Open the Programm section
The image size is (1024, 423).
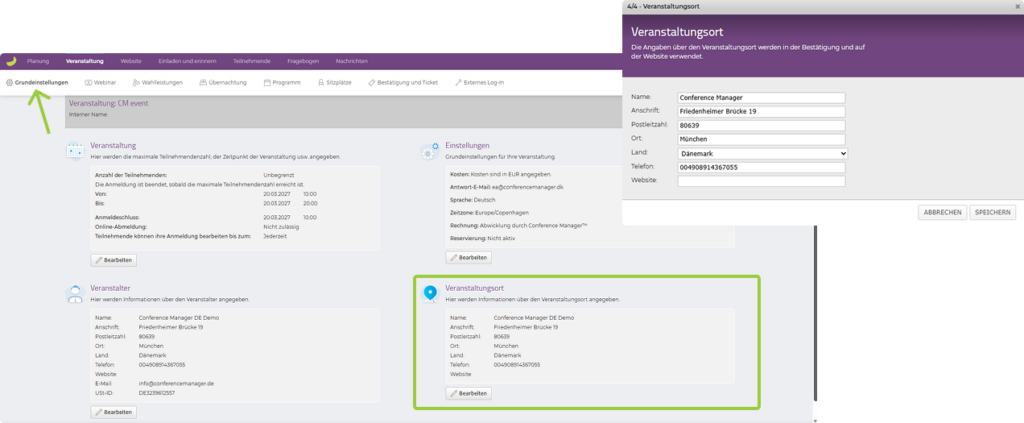pos(282,82)
